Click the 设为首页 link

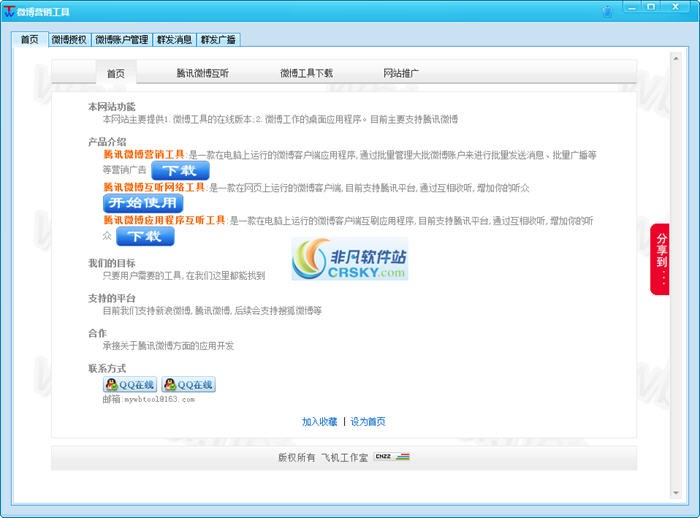[367, 422]
